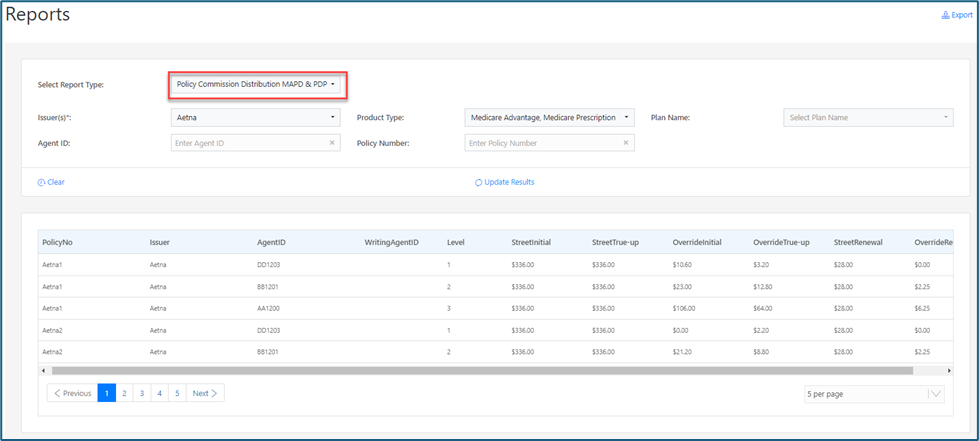Open the Product Type dropdown
979x441 pixels.
pyautogui.click(x=549, y=118)
